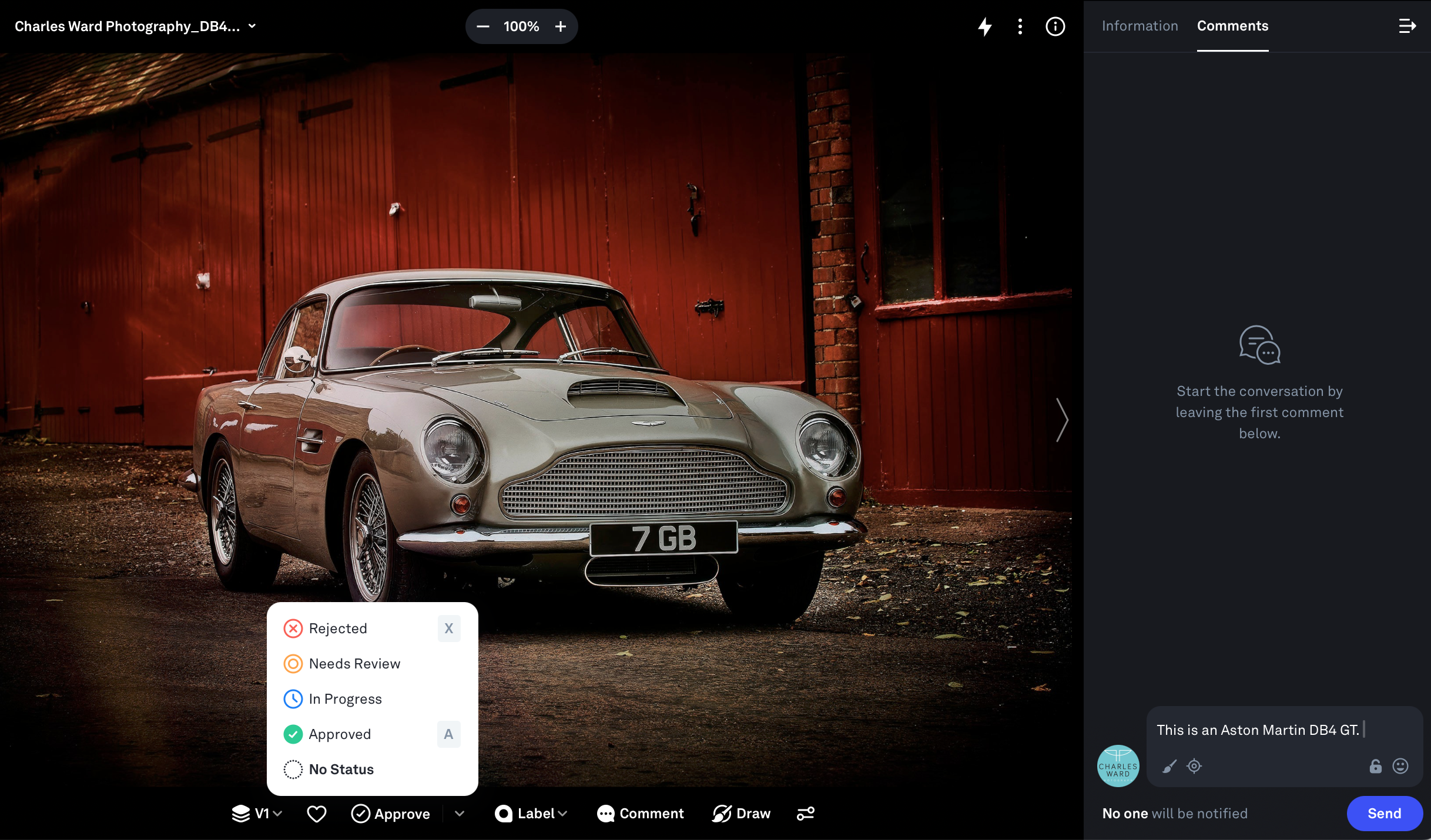Click the 100% zoom level value

tap(521, 26)
